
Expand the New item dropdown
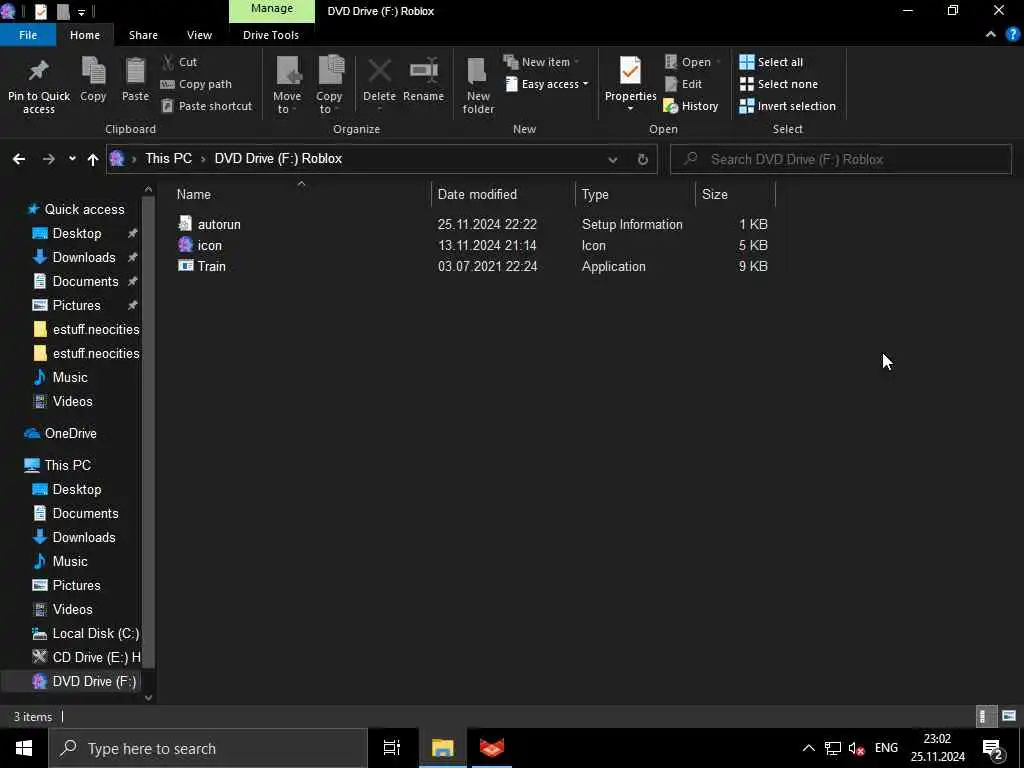[541, 62]
